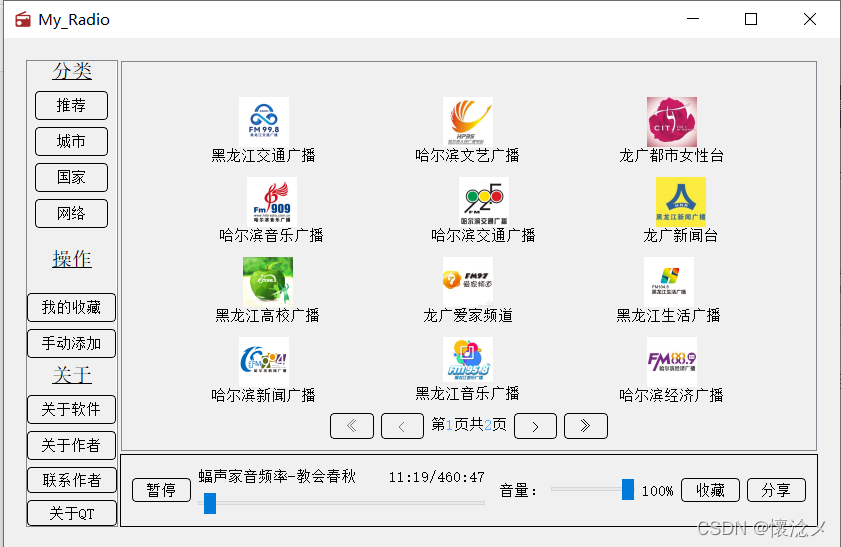The height and width of the screenshot is (547, 841).
Task: Click the 龙广爱家频道 station name
Action: pyautogui.click(x=468, y=315)
